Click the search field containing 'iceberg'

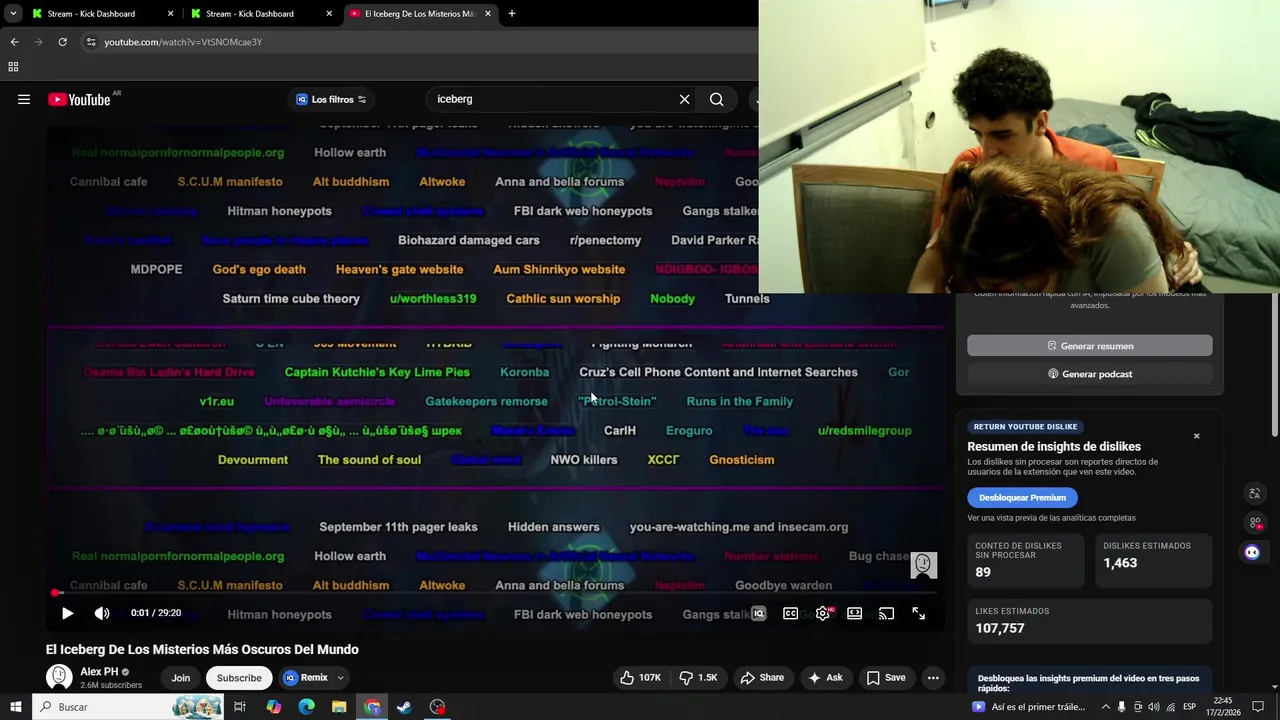pyautogui.click(x=555, y=99)
